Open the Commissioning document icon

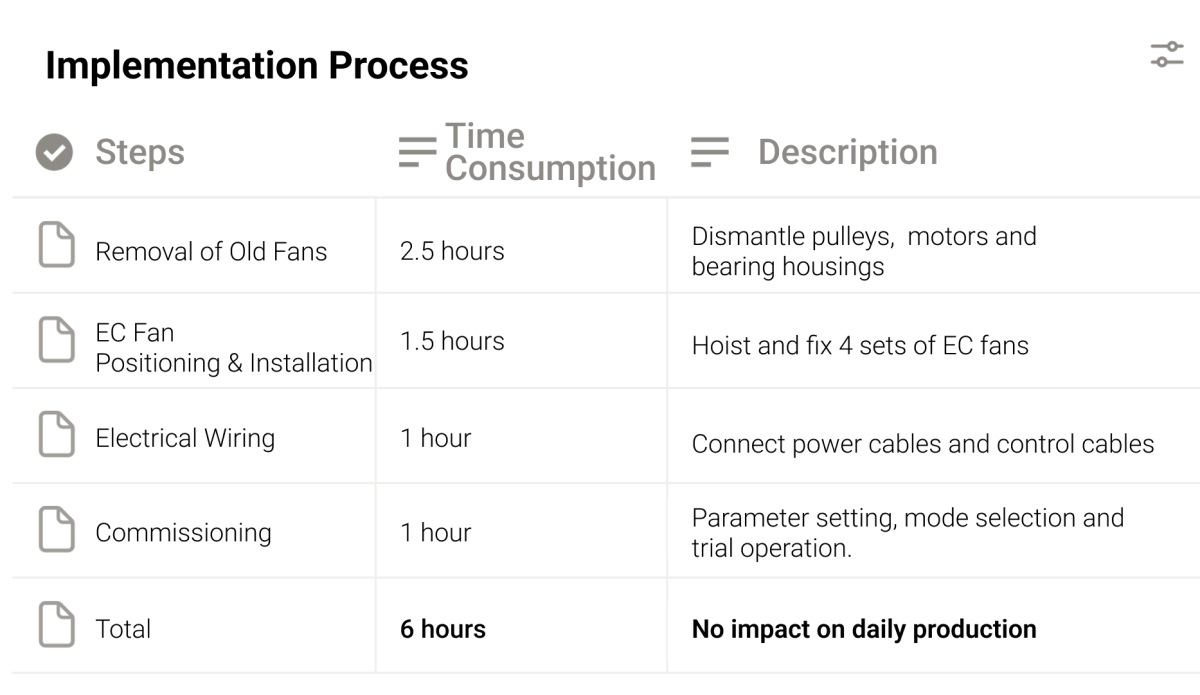coord(56,530)
